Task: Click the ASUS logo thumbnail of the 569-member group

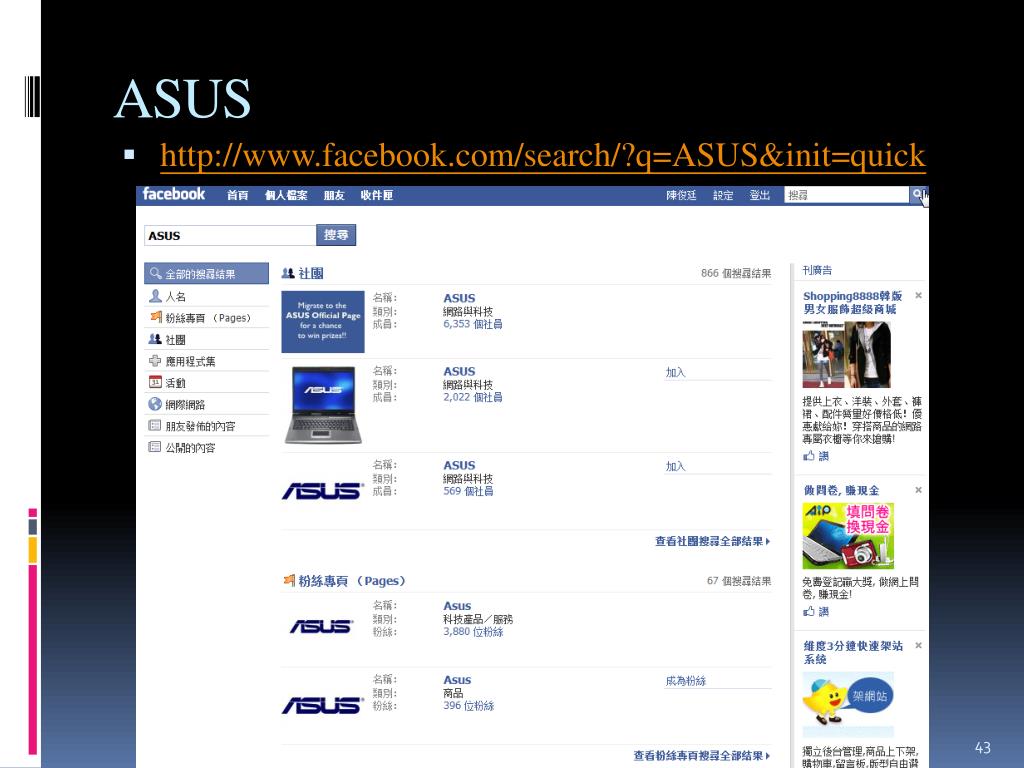Action: click(323, 491)
